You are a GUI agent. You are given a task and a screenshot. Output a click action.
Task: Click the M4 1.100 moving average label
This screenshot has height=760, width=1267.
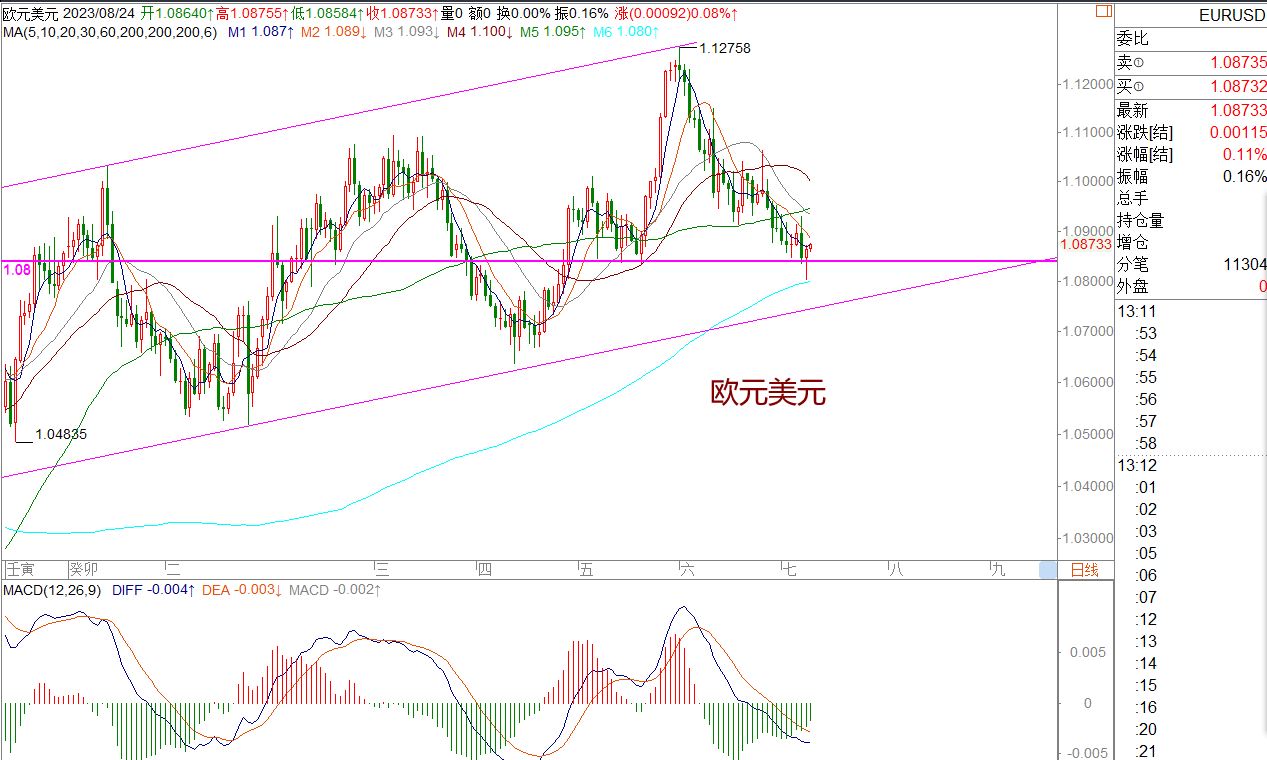coord(480,32)
